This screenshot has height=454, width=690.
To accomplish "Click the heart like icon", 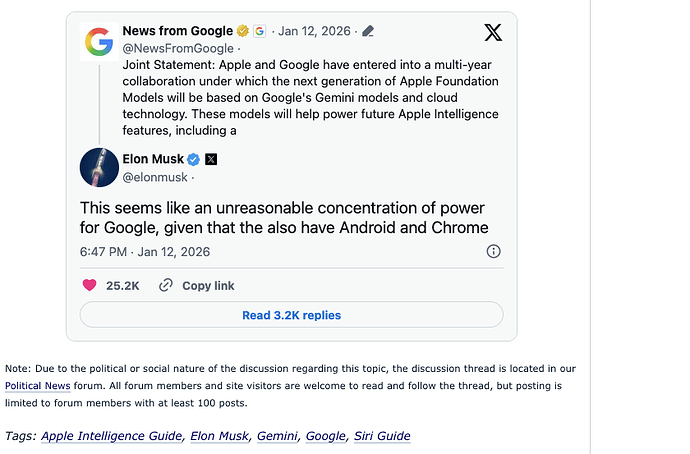I will click(x=89, y=285).
